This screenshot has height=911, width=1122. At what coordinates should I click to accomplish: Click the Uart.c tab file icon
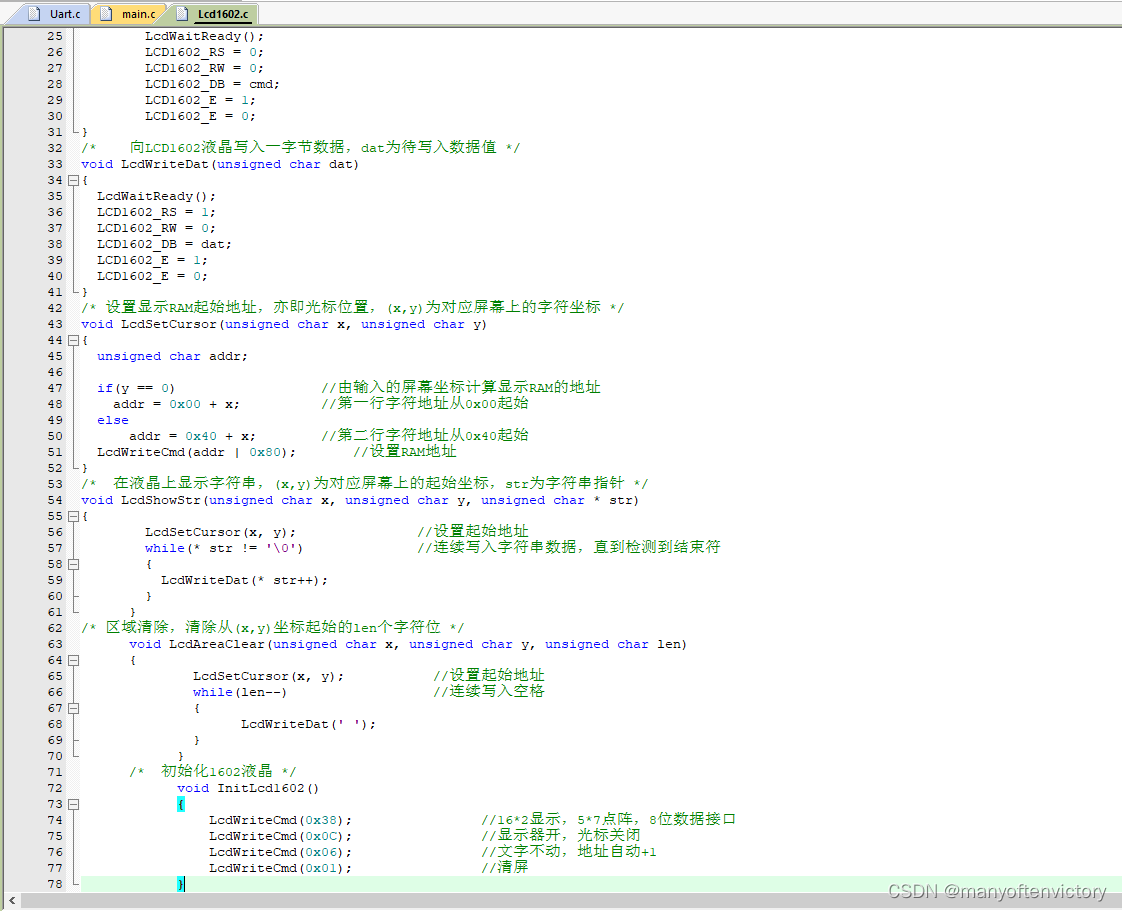[x=34, y=14]
